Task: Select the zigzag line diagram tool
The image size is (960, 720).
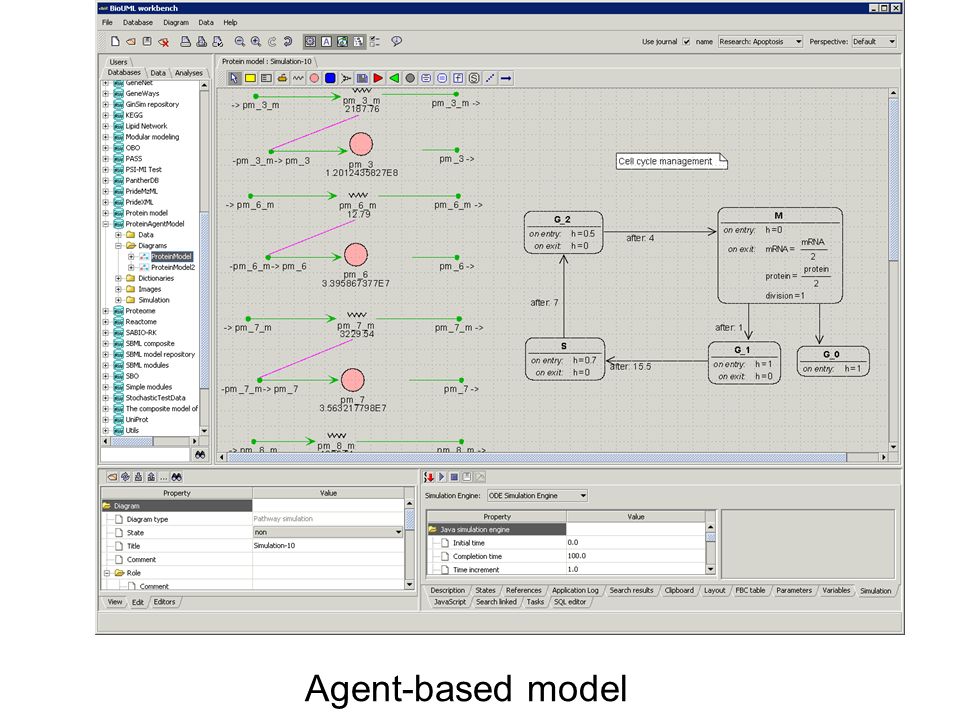Action: click(x=298, y=78)
